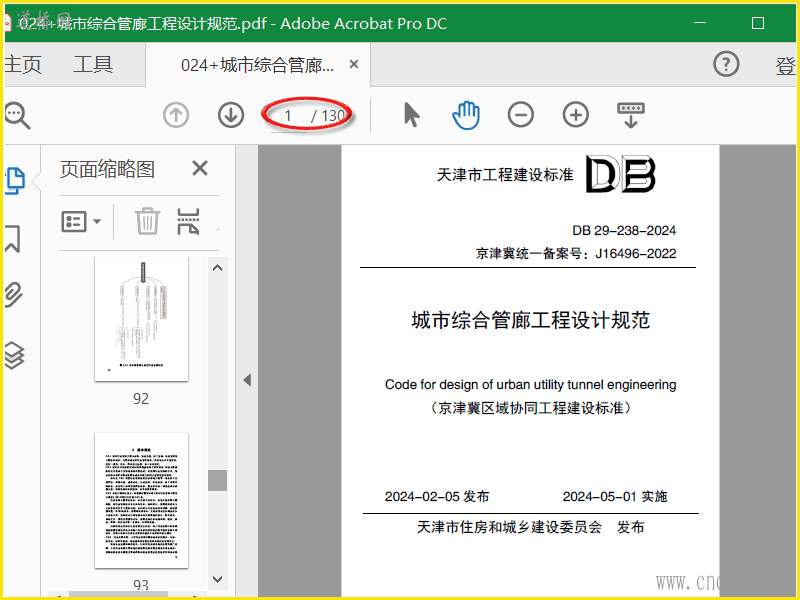Image resolution: width=800 pixels, height=600 pixels.
Task: Click the English title Code for design line
Action: pos(531,385)
